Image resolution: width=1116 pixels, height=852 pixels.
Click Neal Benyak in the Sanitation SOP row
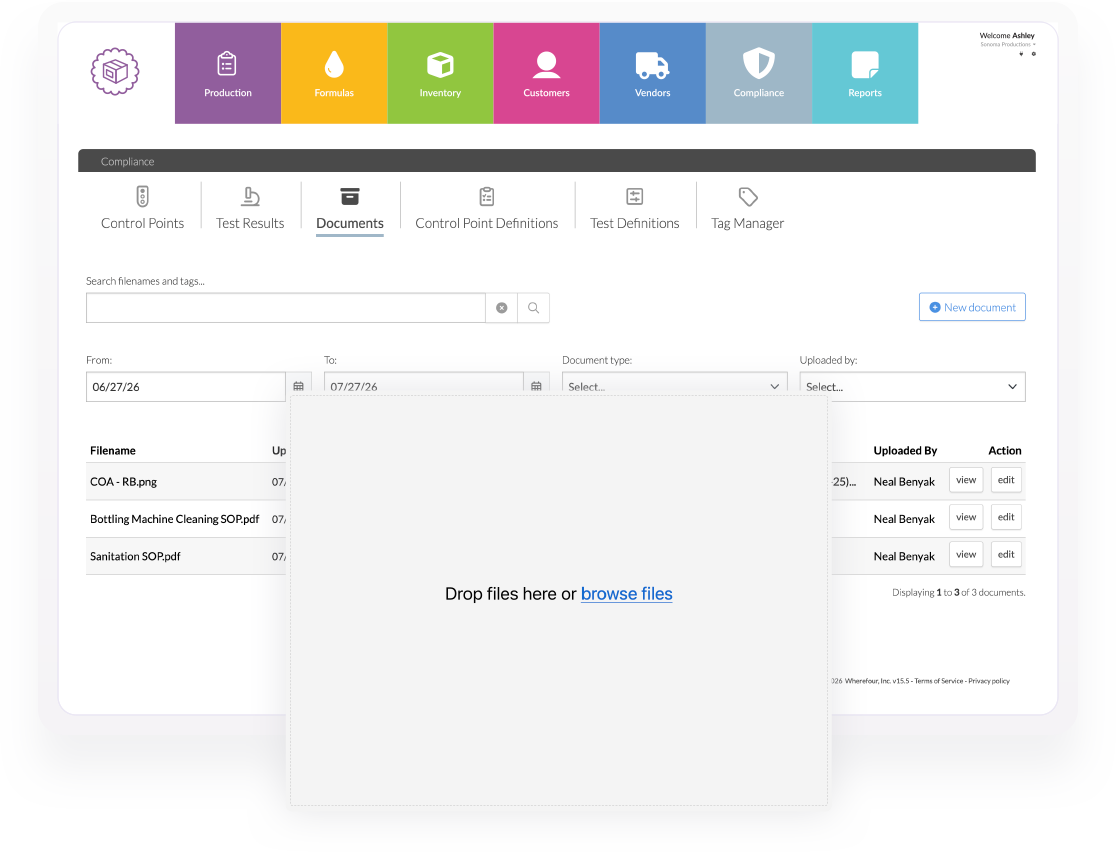(904, 557)
